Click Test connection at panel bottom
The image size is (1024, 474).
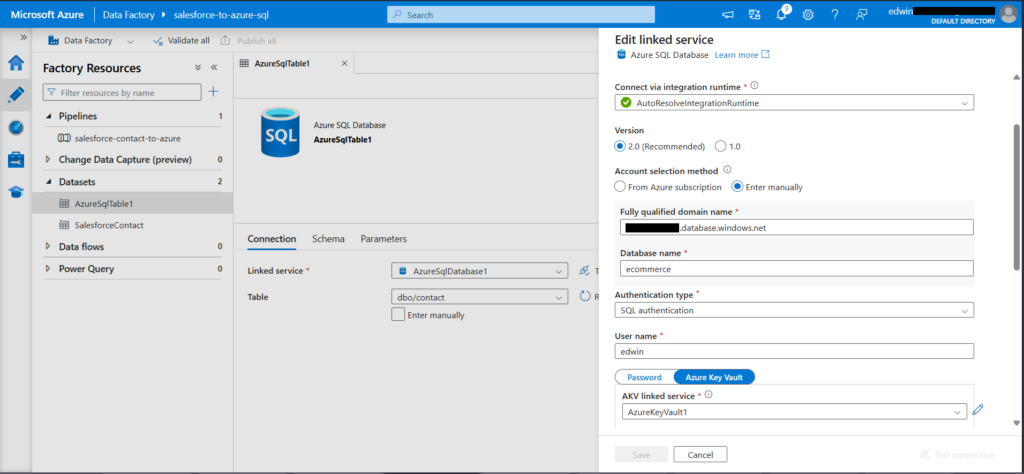click(956, 454)
